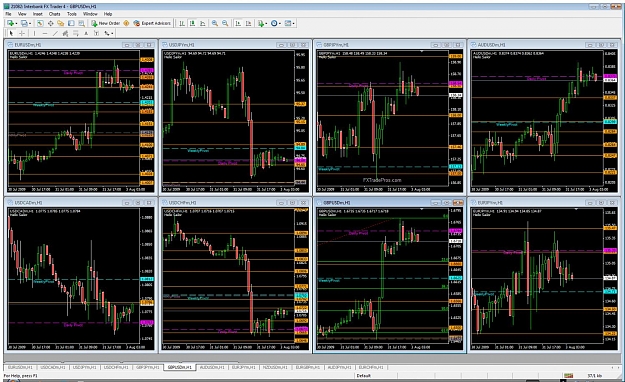Switch to the AUDUSDm,H1 bottom tab
The width and height of the screenshot is (625, 382).
212,367
